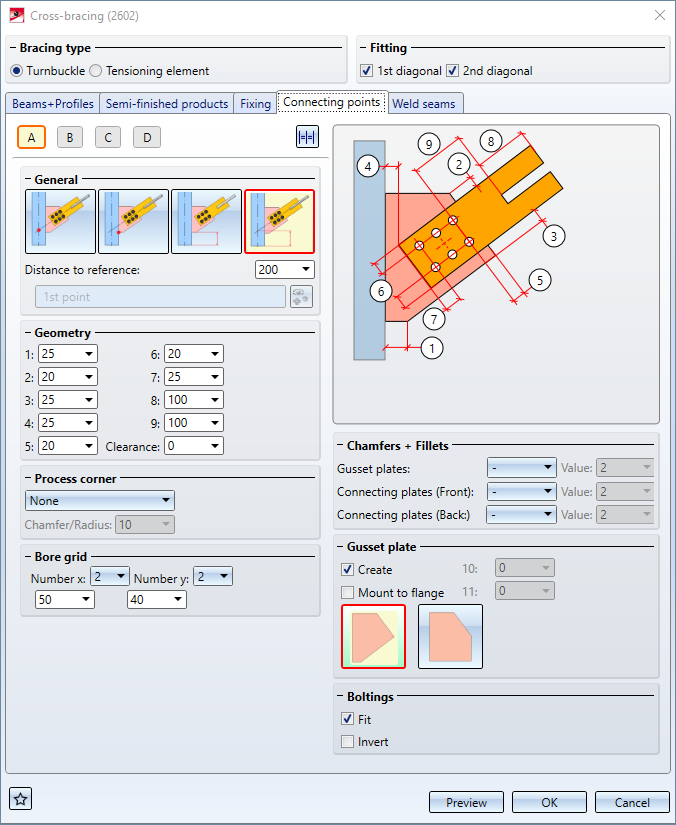The height and width of the screenshot is (825, 676).
Task: Open Geometry value 6 dropdown
Action: pyautogui.click(x=194, y=354)
